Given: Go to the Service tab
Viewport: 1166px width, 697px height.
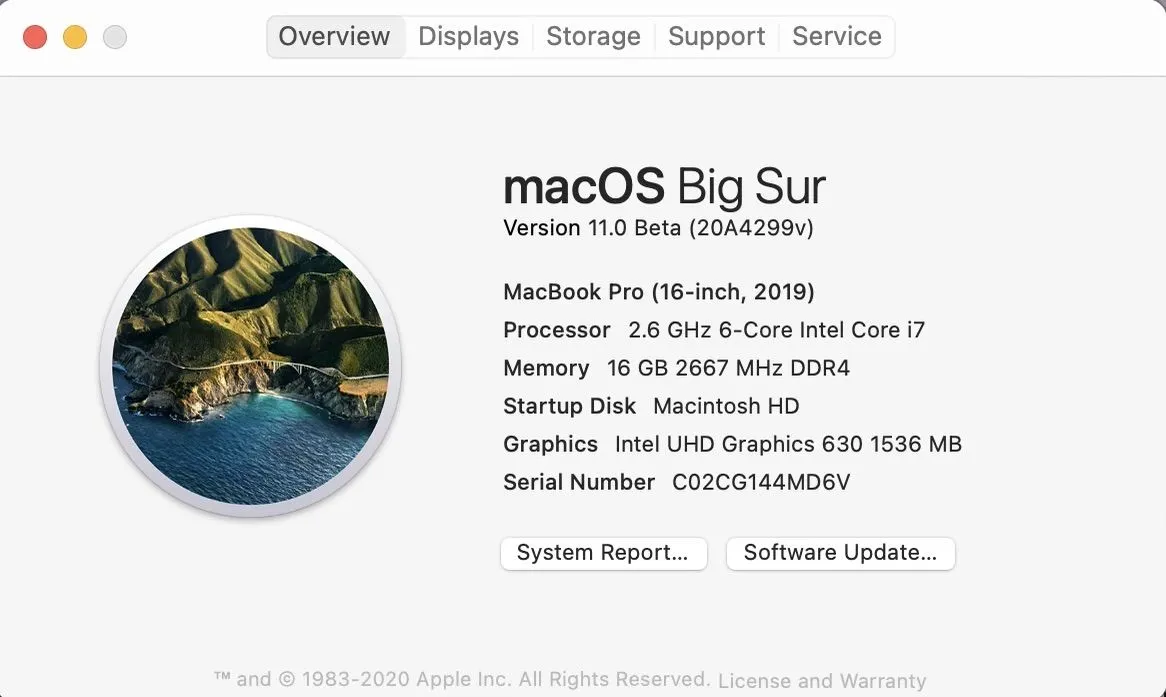Looking at the screenshot, I should 836,37.
